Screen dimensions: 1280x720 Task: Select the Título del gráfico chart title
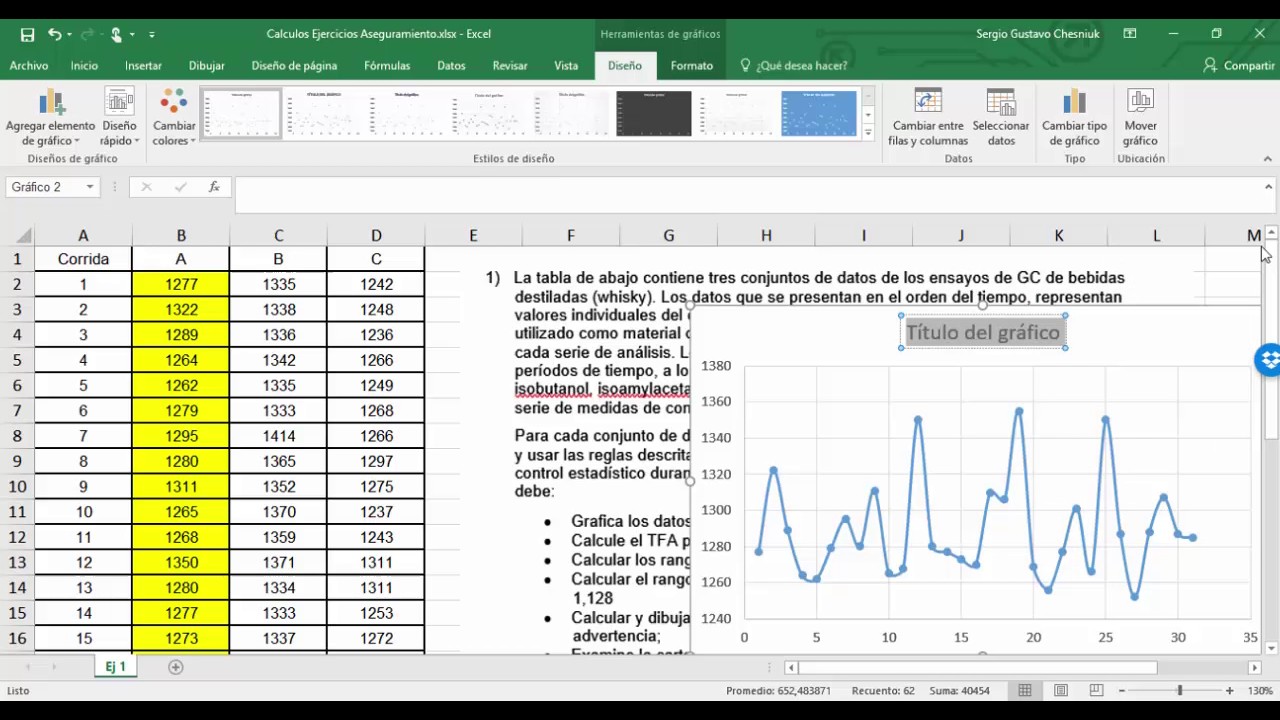click(x=983, y=332)
